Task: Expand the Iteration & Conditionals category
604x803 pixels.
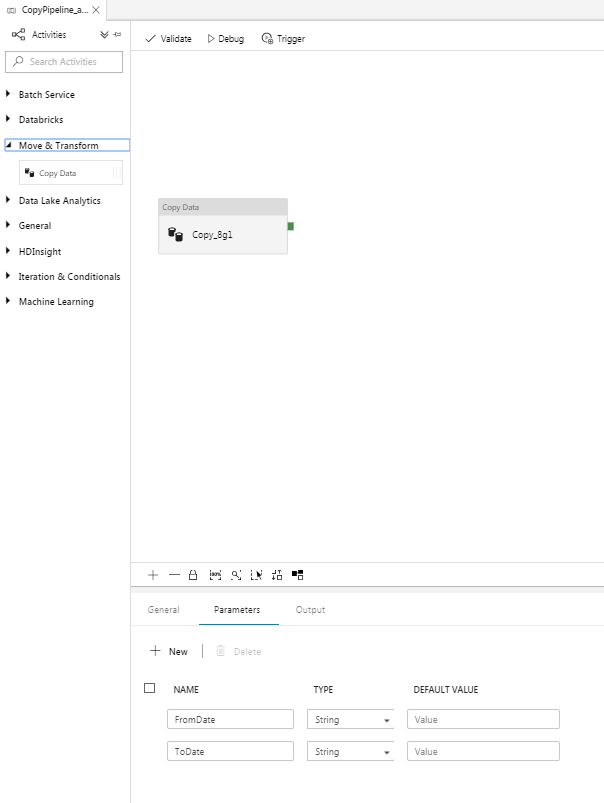Action: (x=8, y=276)
